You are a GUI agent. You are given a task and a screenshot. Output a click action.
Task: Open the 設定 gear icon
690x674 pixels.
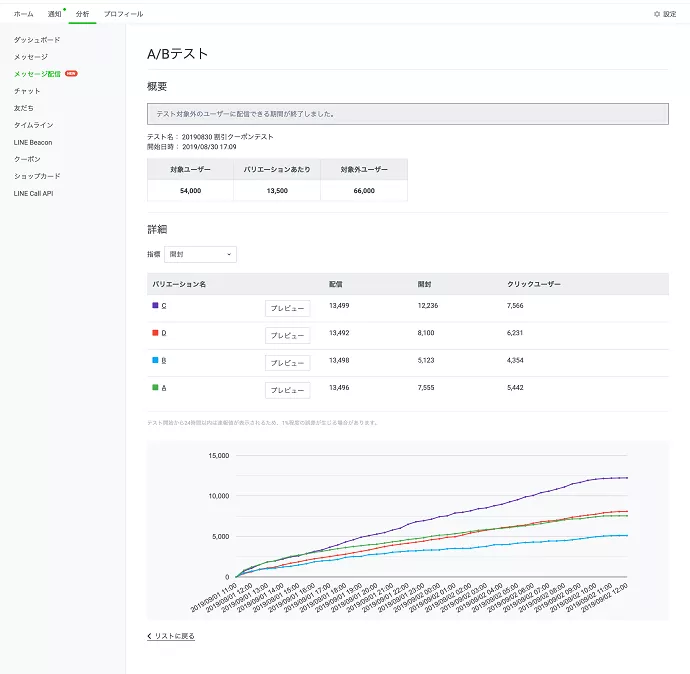pos(657,14)
